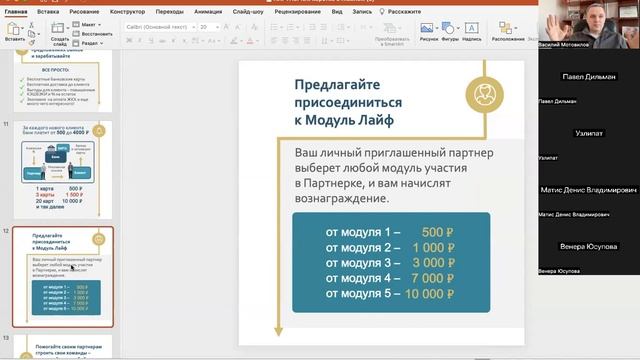Screen dimensions: 640x360
Task: Click the clear formatting icon
Action: (x=254, y=27)
